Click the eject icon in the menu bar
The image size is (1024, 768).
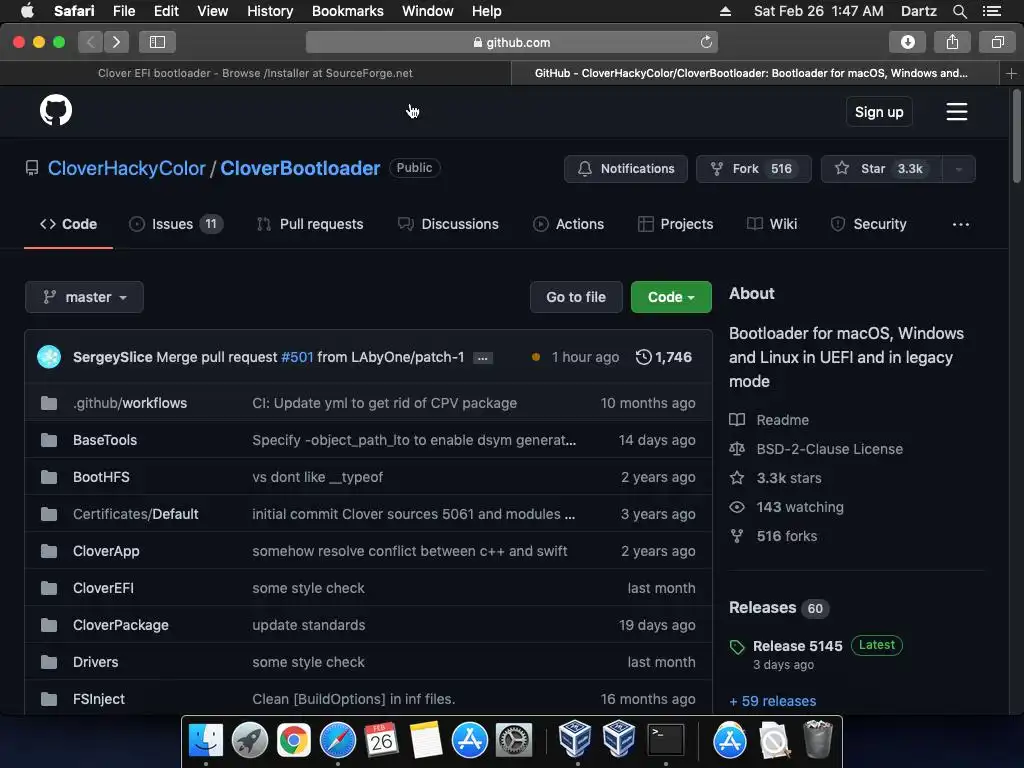pos(726,11)
